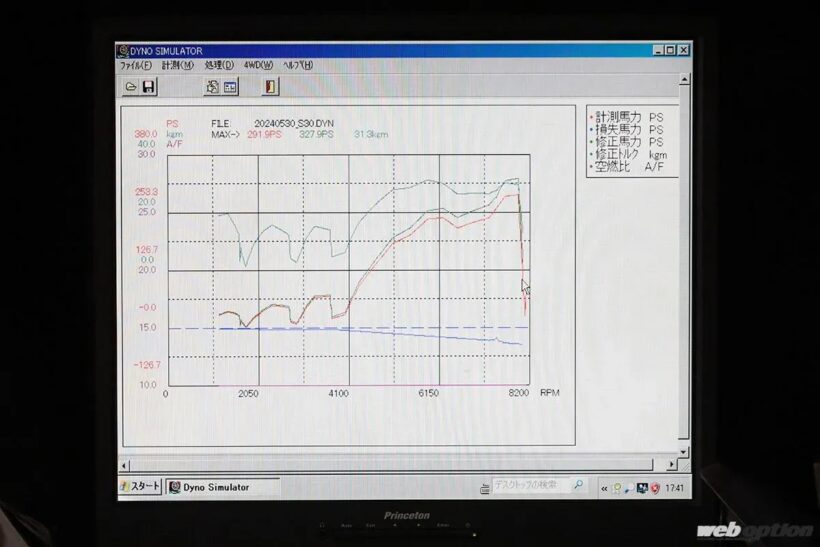Open the ファイル(F) menu
This screenshot has width=820, height=547.
tap(136, 65)
